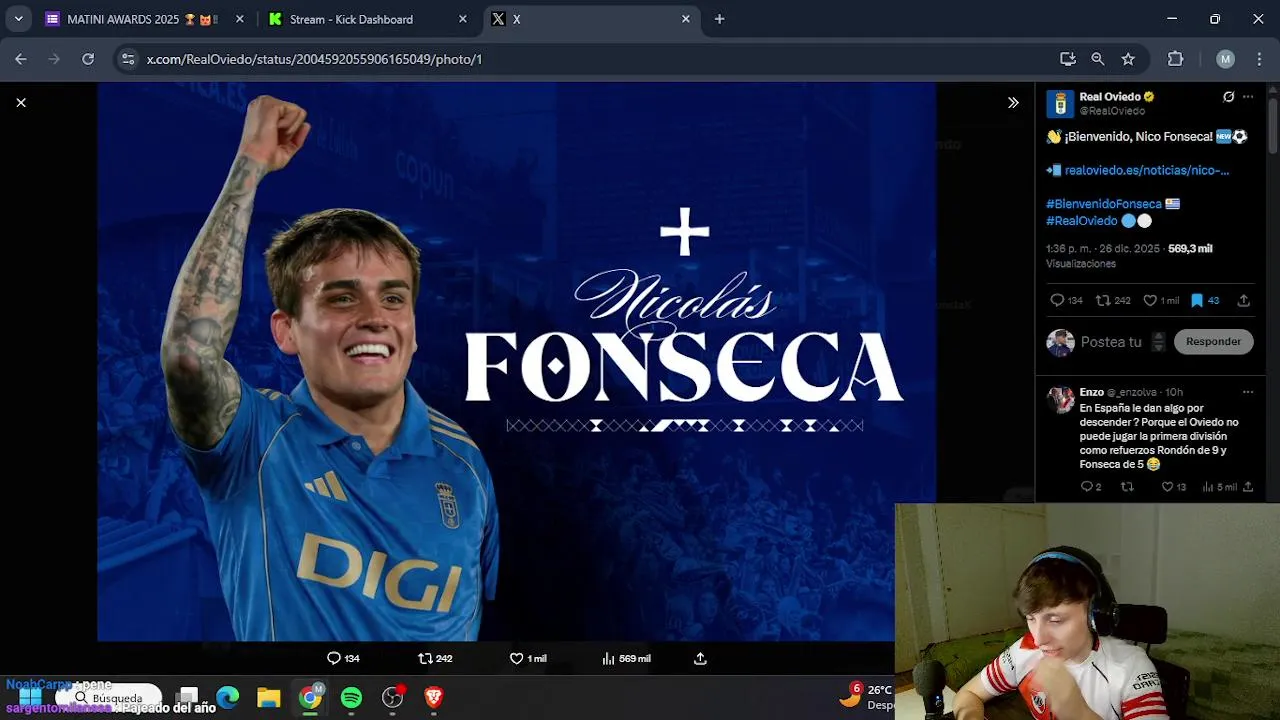Switch to Stream - Kick Dashboard tab
Image resolution: width=1280 pixels, height=720 pixels.
[366, 19]
